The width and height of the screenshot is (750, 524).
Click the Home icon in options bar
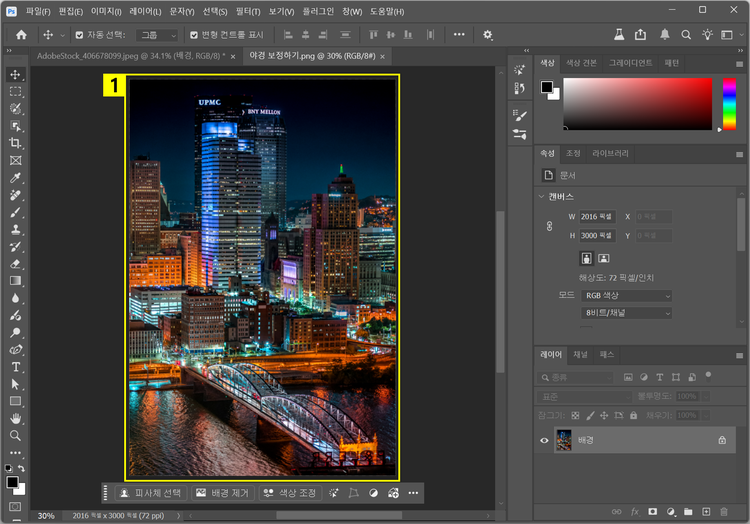pyautogui.click(x=21, y=34)
